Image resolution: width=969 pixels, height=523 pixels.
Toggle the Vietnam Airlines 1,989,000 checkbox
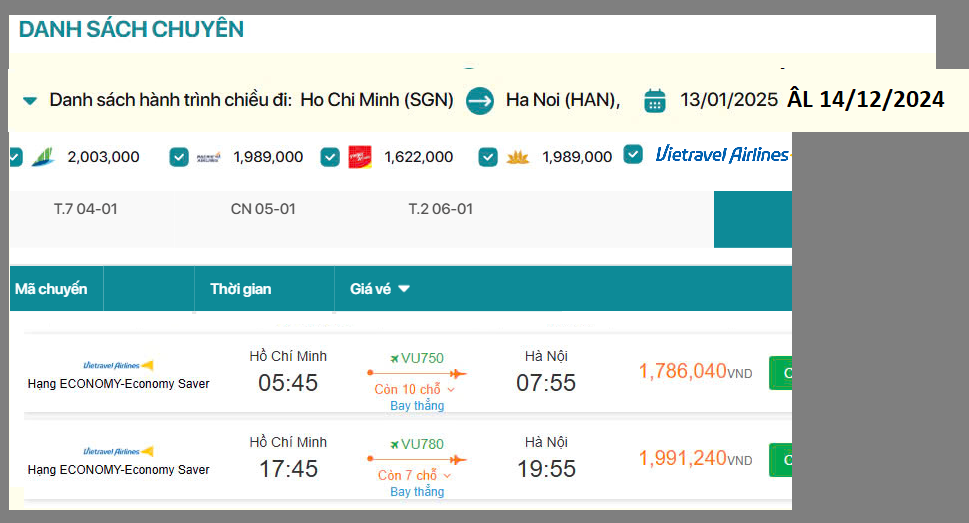click(488, 157)
